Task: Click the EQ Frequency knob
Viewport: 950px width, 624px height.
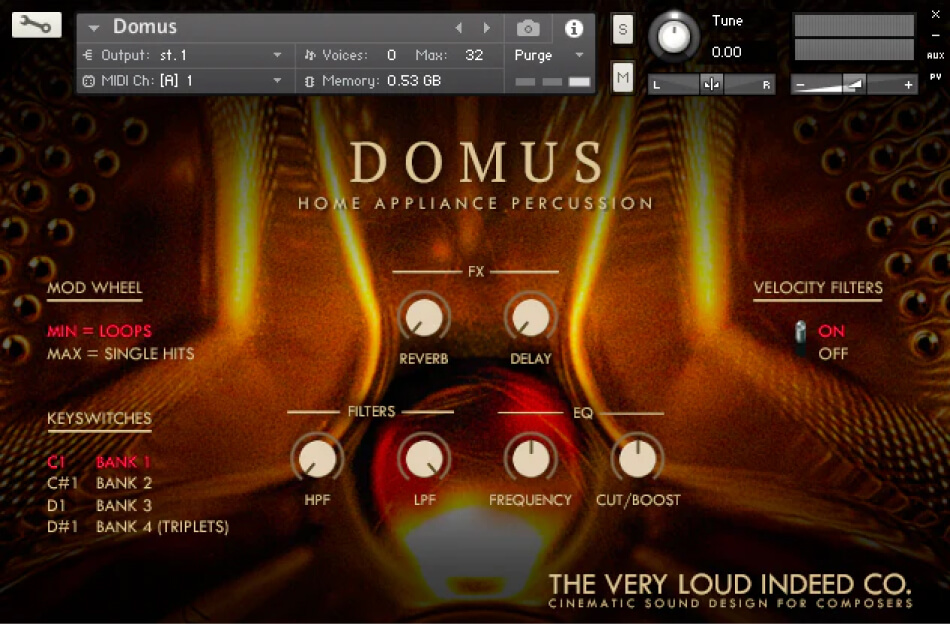Action: [531, 459]
